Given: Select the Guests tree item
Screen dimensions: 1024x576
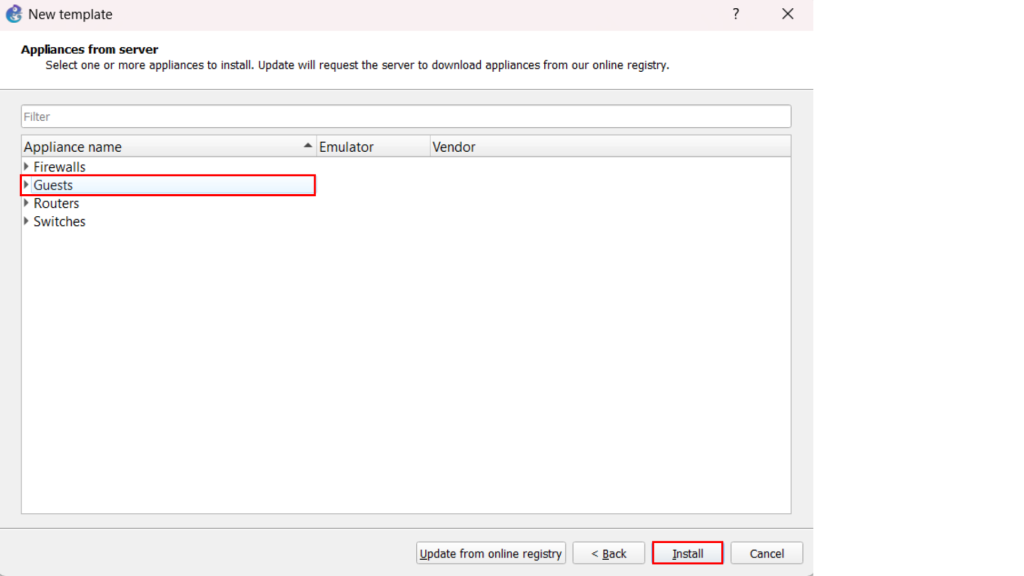Looking at the screenshot, I should [53, 185].
